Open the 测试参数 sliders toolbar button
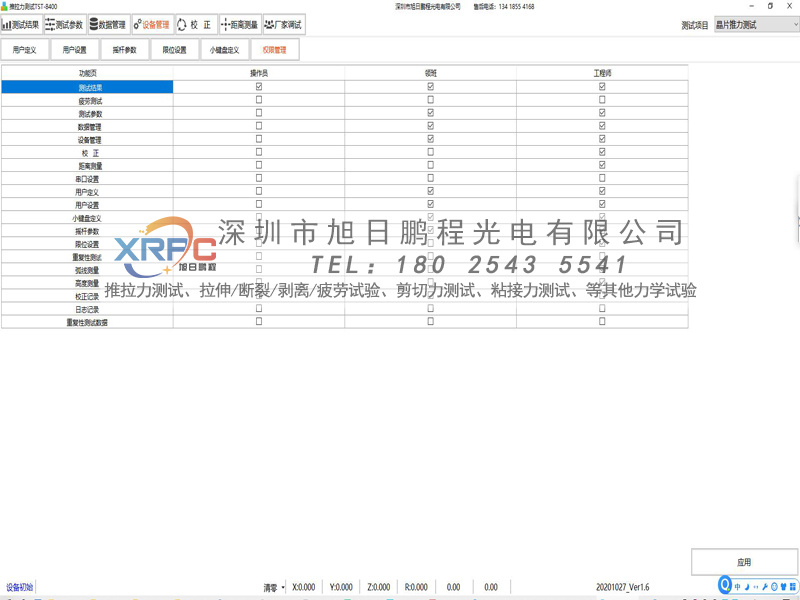This screenshot has width=800, height=600. (65, 24)
